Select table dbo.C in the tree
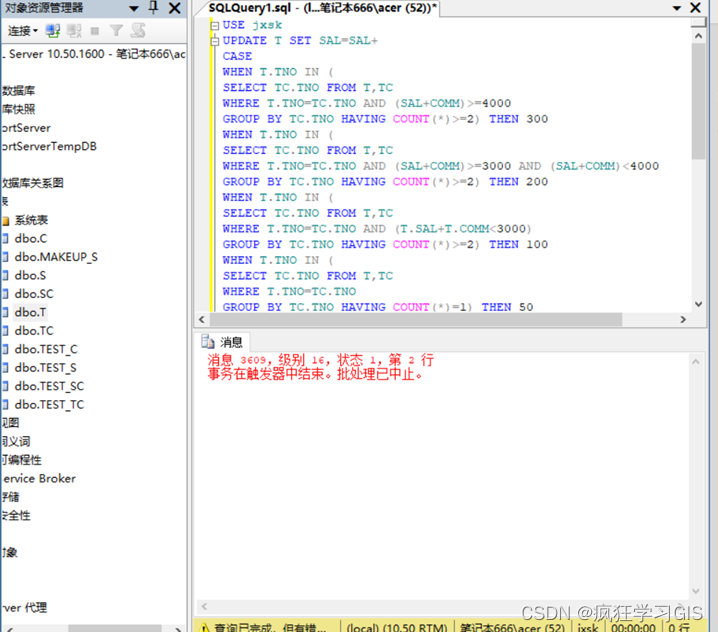Screen dimensions: 718x632 tap(30, 239)
